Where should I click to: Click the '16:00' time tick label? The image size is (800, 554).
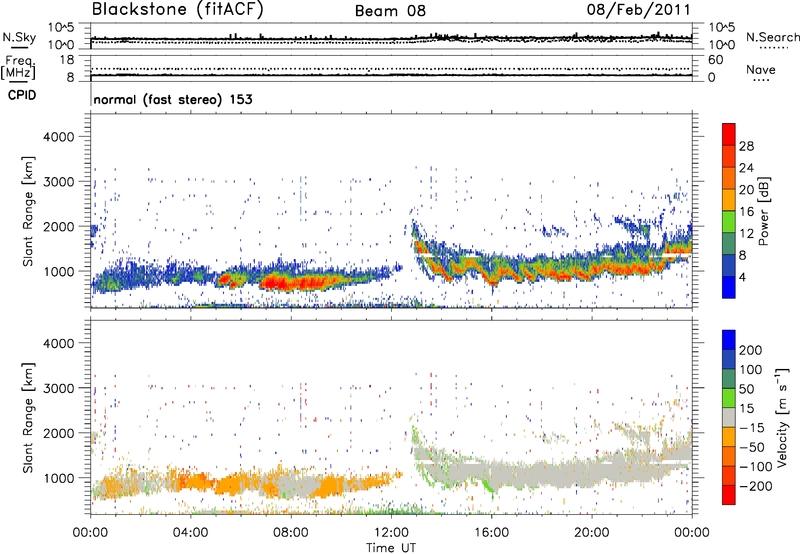491,533
